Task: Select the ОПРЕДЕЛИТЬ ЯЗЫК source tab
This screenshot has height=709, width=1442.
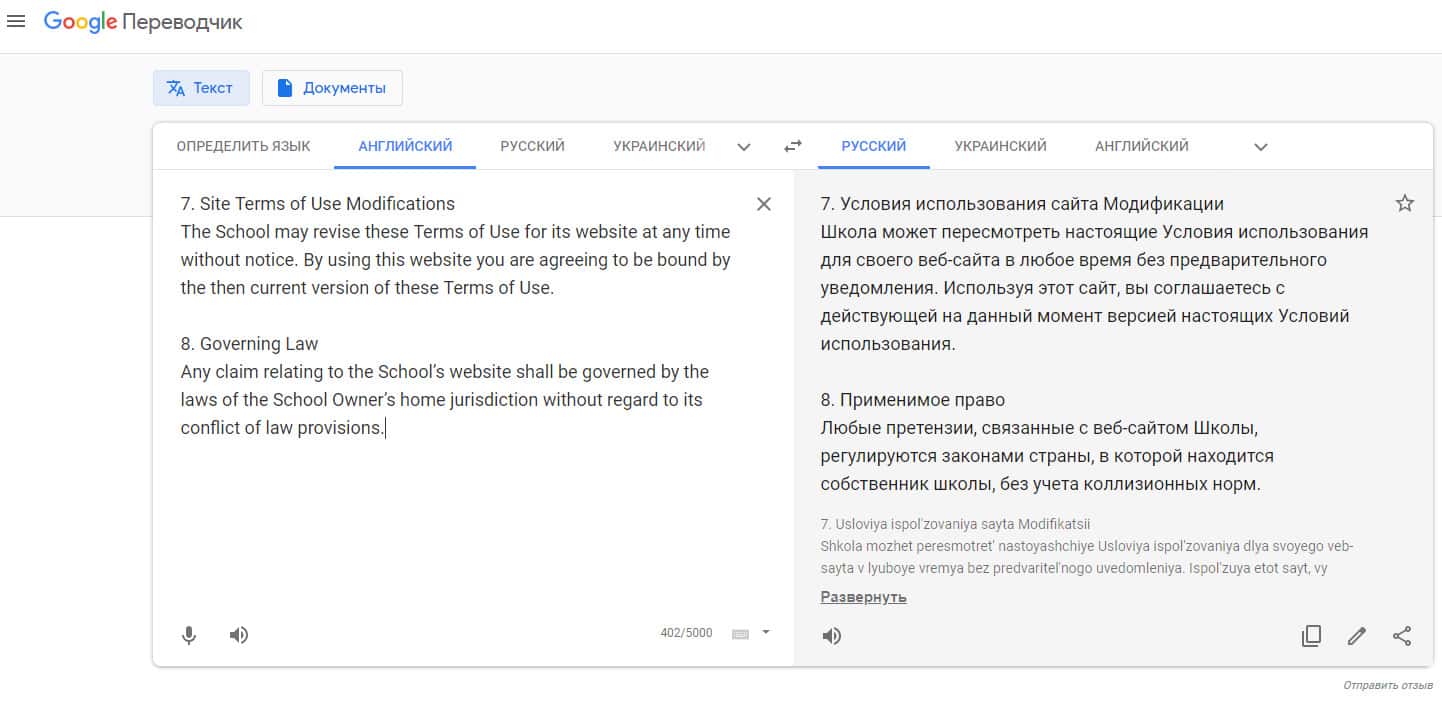Action: 243,146
